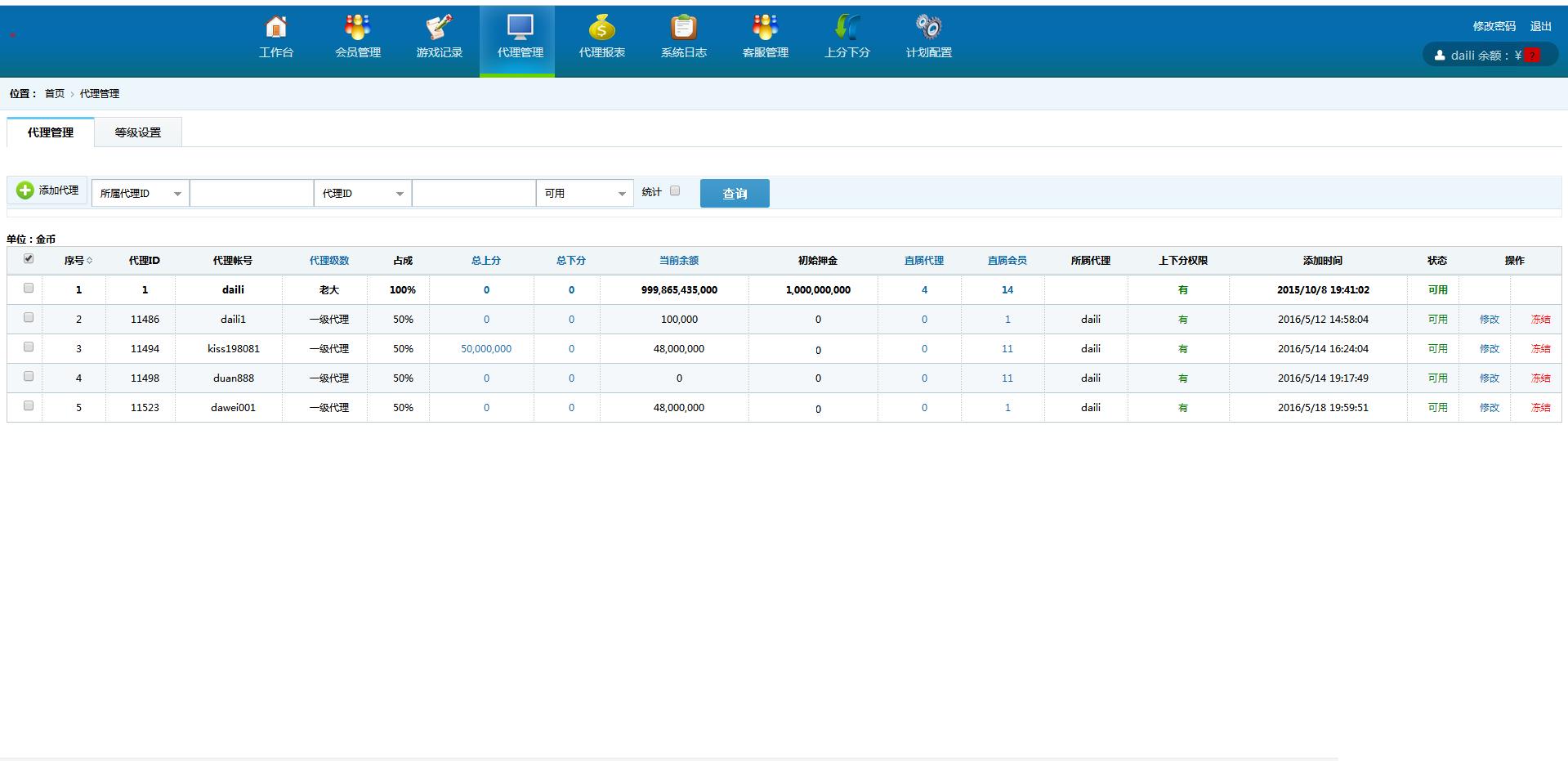
Task: Click 冻结 link for daili1 row
Action: click(x=1540, y=320)
